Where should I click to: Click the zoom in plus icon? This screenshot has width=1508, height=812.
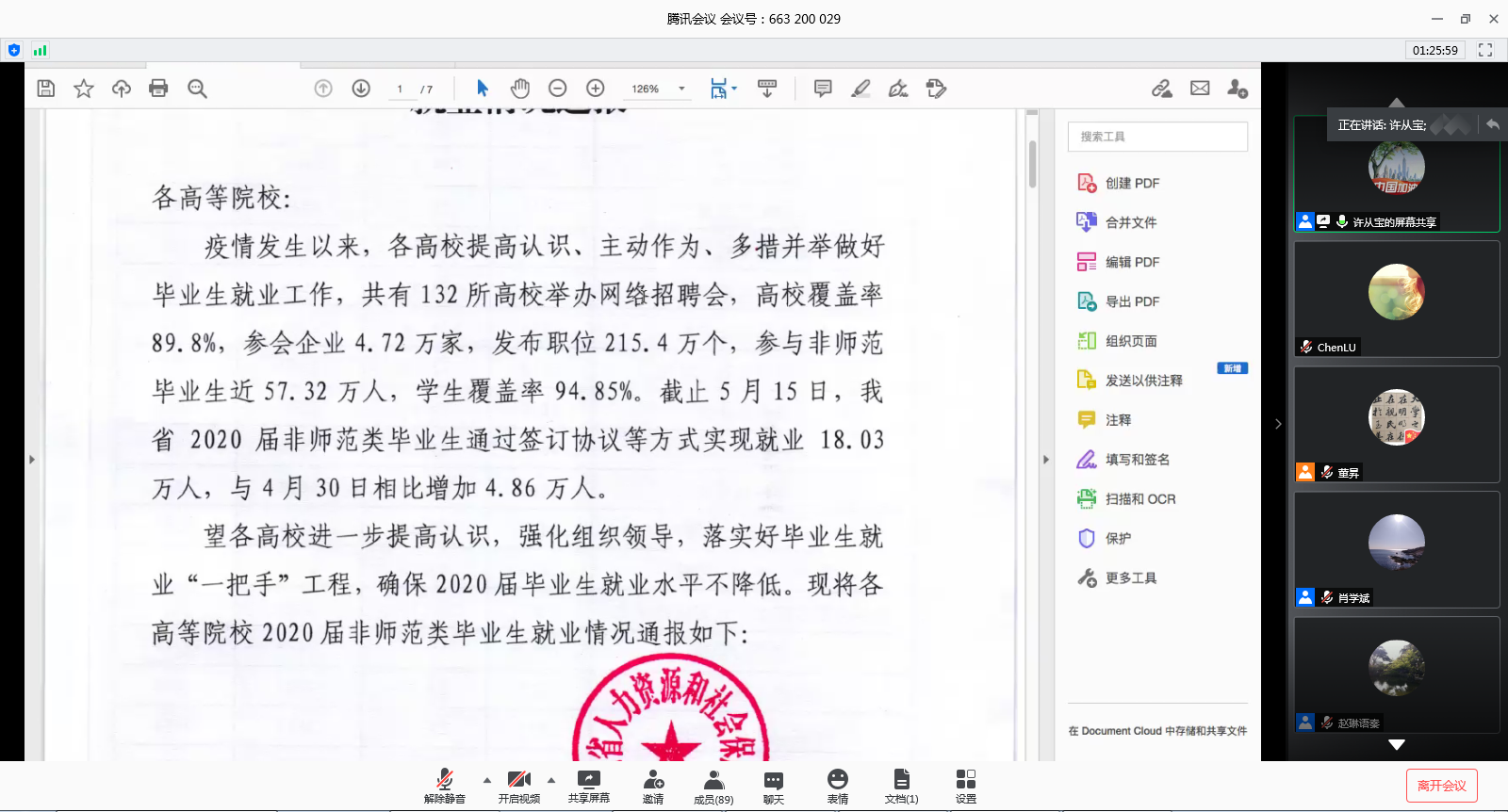click(x=596, y=89)
